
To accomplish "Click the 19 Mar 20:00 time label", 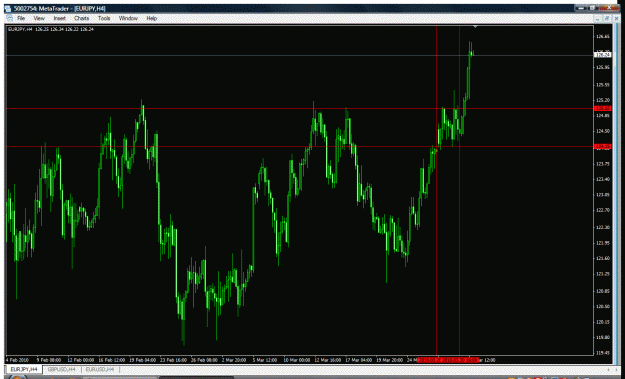I will (391, 360).
